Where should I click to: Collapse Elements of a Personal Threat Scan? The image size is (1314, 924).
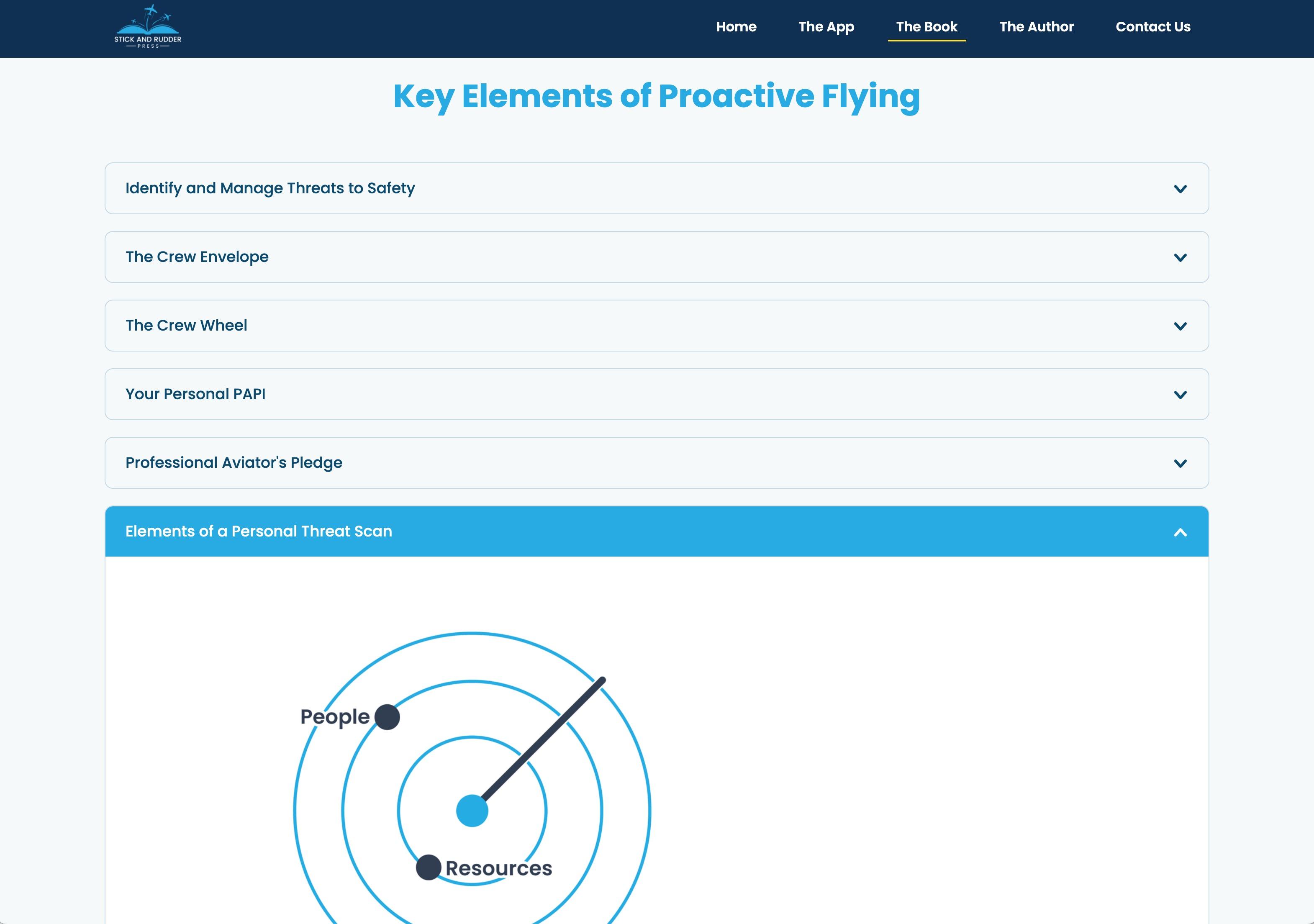[657, 531]
